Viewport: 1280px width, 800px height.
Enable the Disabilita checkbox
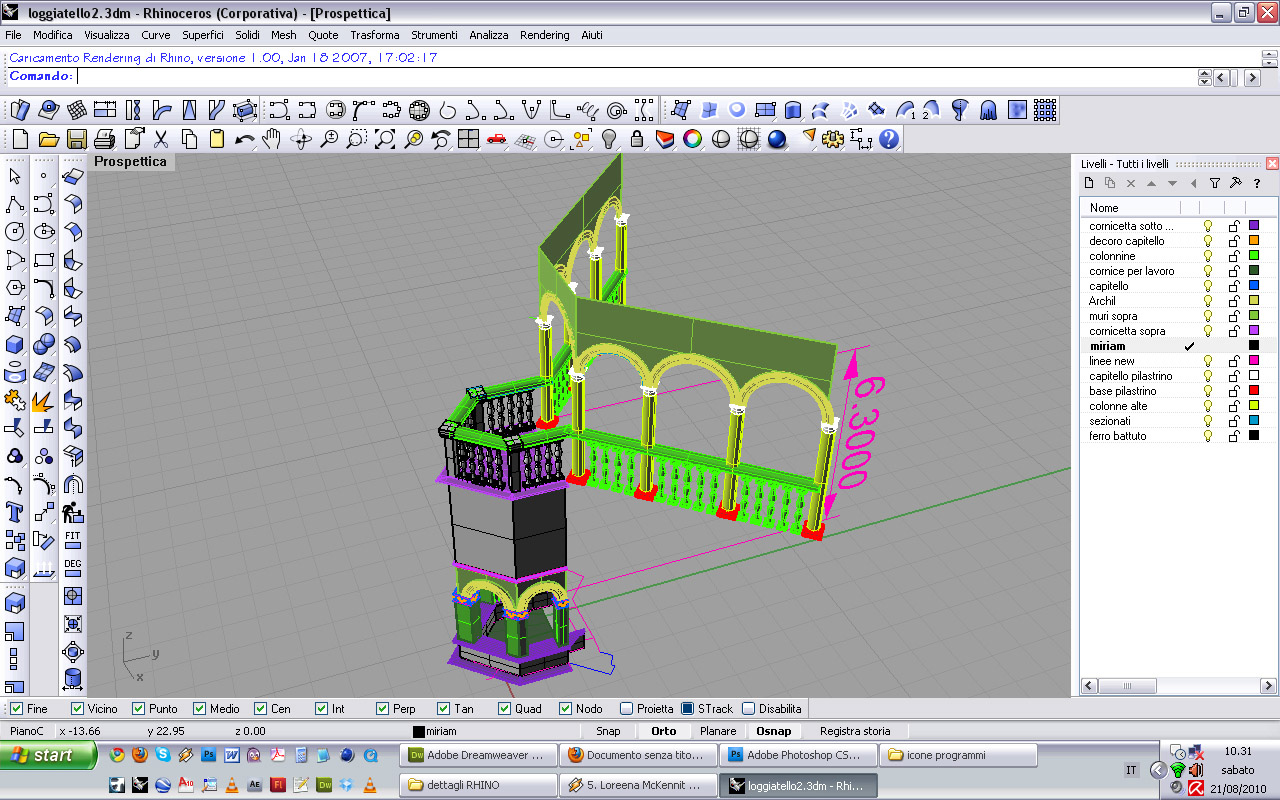tap(748, 709)
